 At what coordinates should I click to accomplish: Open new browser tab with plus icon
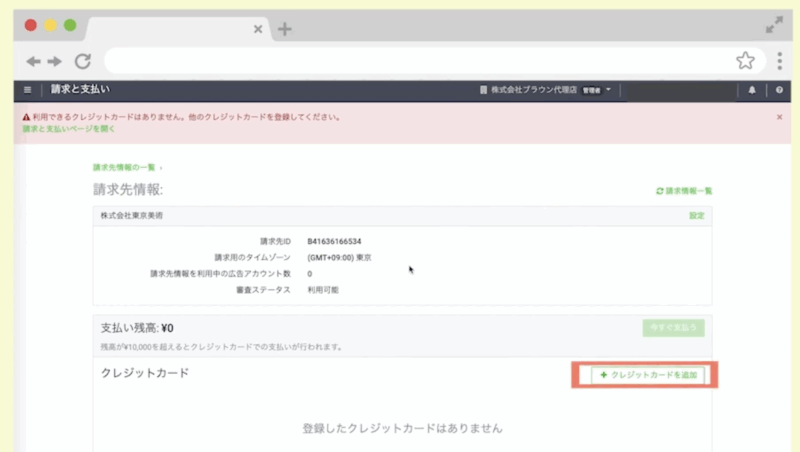click(x=285, y=29)
